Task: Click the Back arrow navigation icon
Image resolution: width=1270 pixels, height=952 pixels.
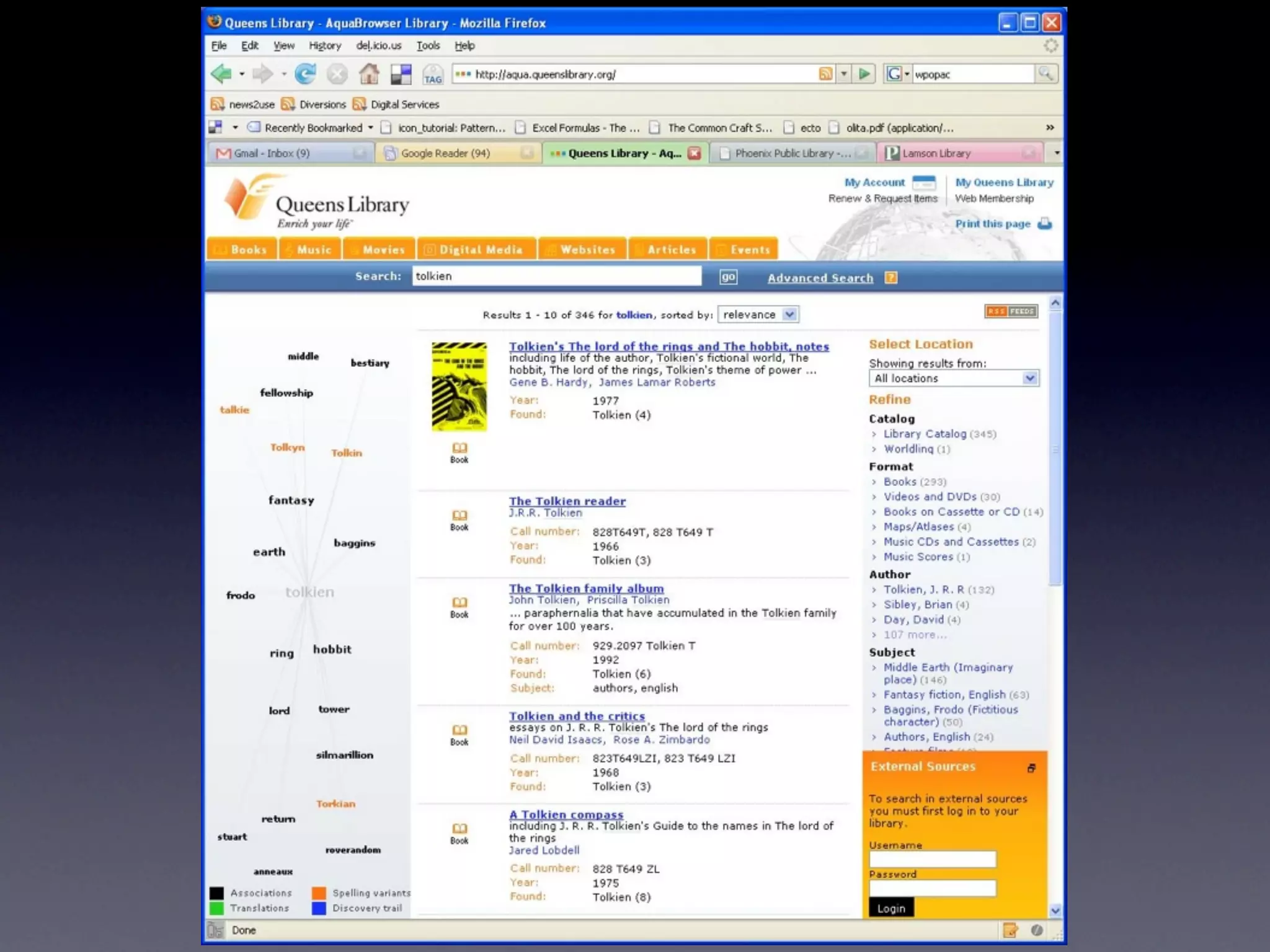Action: pyautogui.click(x=221, y=74)
